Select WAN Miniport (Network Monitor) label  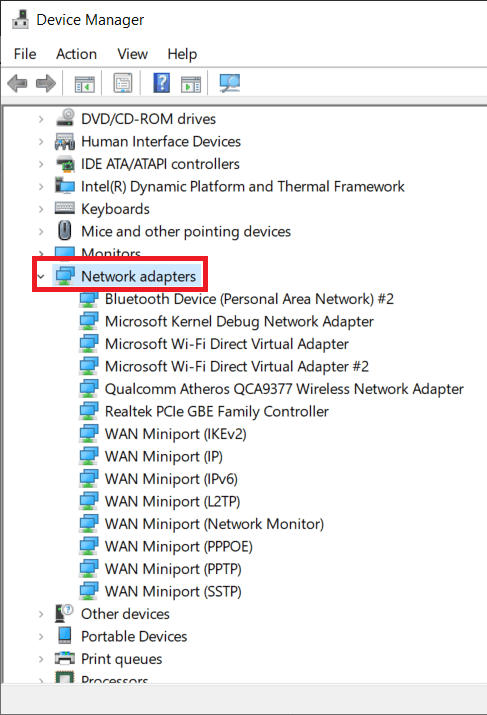click(214, 524)
